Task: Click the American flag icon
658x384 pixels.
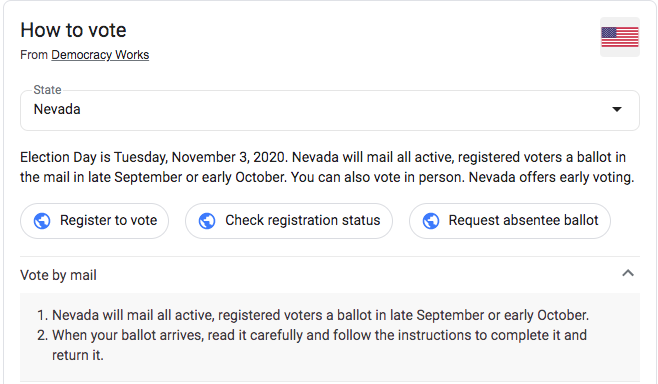Action: click(x=619, y=37)
